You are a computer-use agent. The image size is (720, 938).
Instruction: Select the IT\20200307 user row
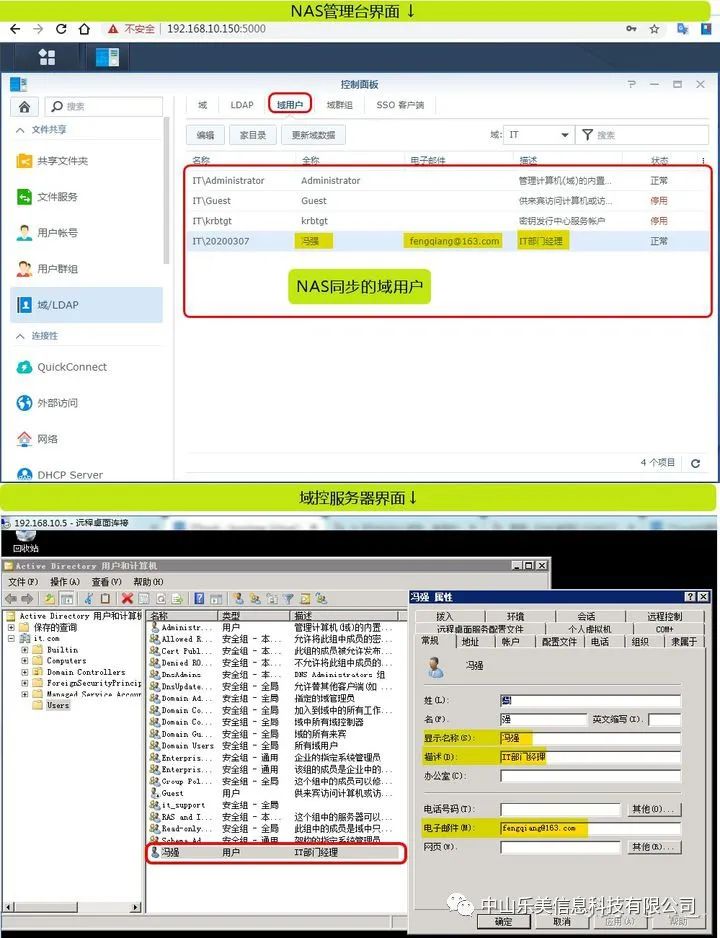coord(447,241)
